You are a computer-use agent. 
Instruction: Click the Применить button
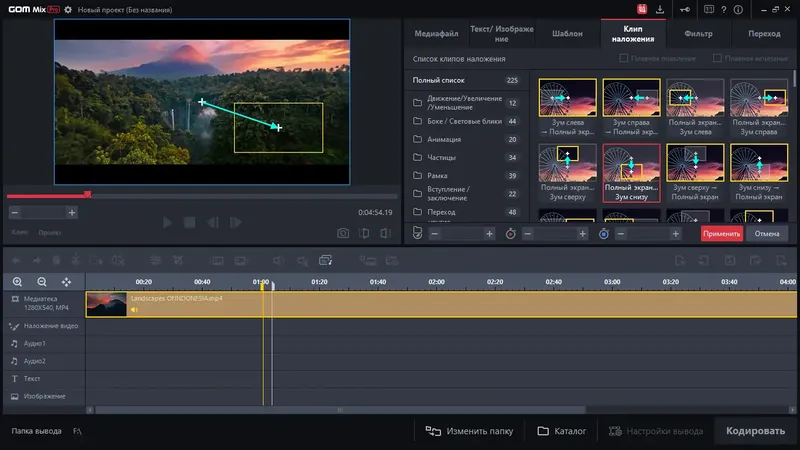point(721,233)
